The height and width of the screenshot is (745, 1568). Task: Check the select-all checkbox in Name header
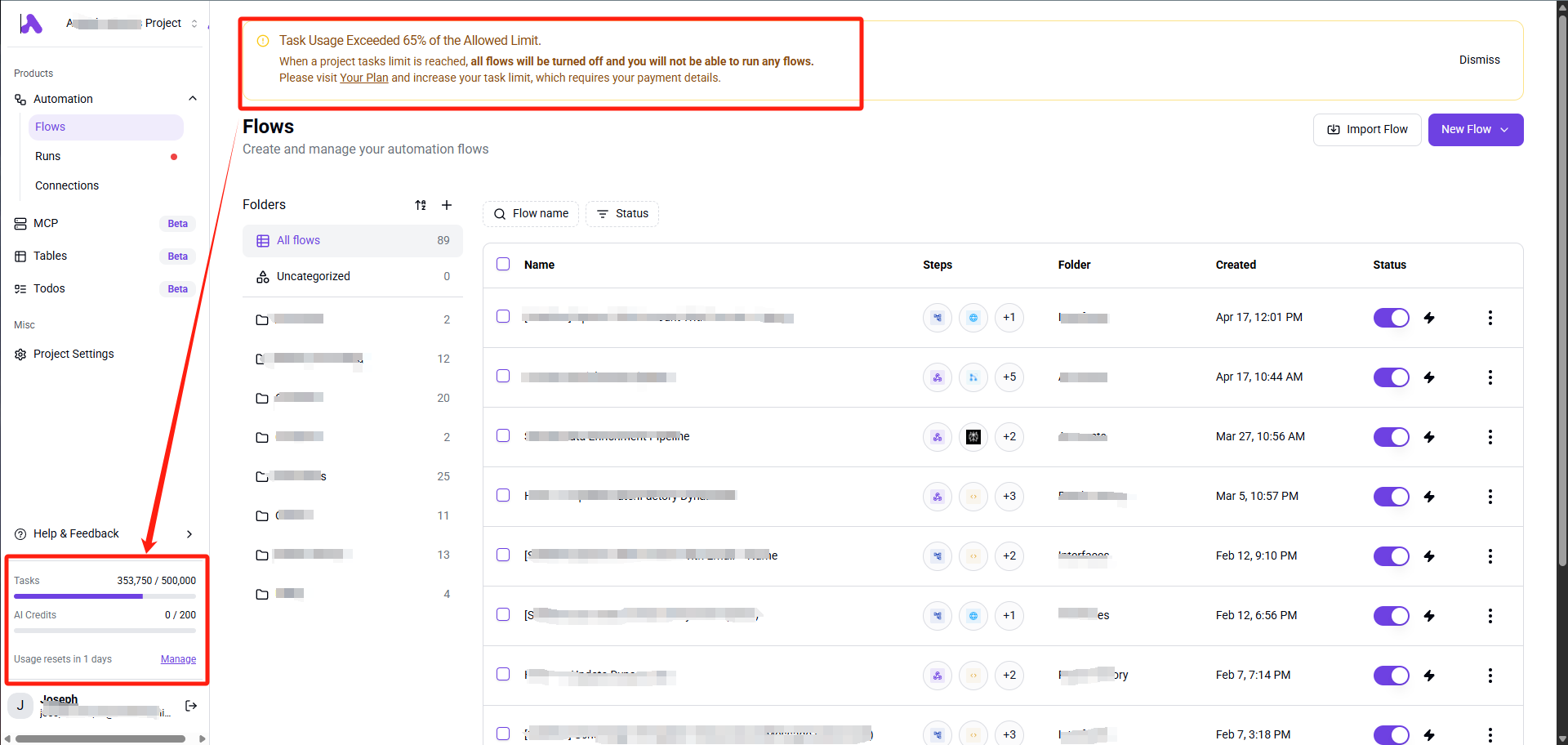pyautogui.click(x=503, y=264)
